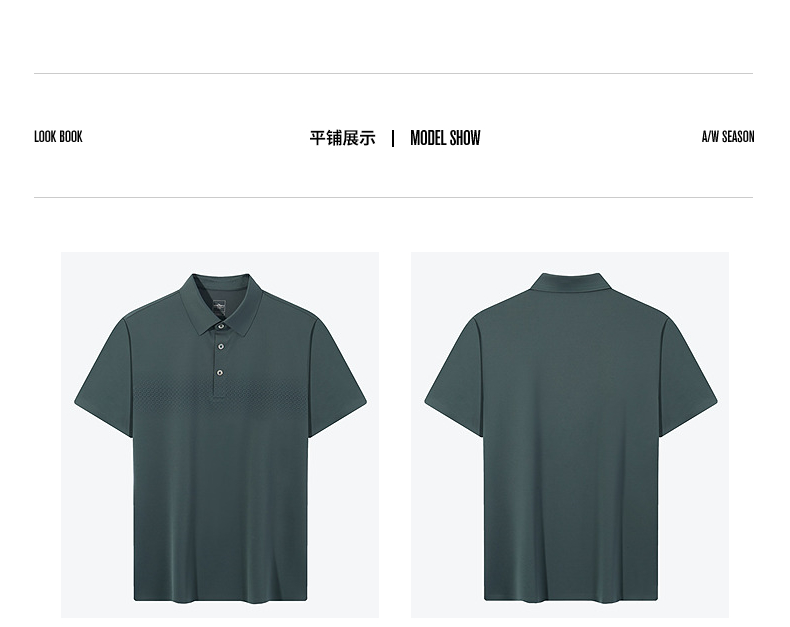Click the bottom hem of the front polo
The height and width of the screenshot is (627, 790).
coord(220,599)
